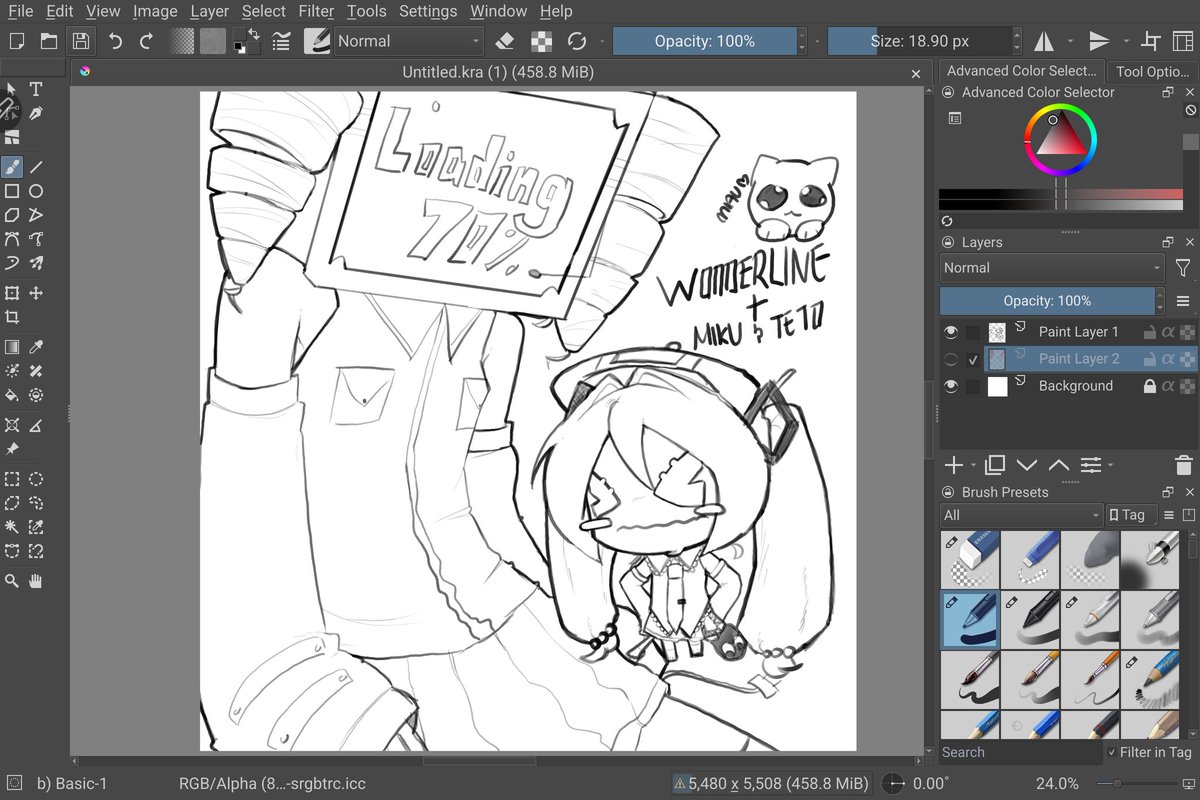Save the document with floppy icon
Screen dimensions: 1200x800
81,41
